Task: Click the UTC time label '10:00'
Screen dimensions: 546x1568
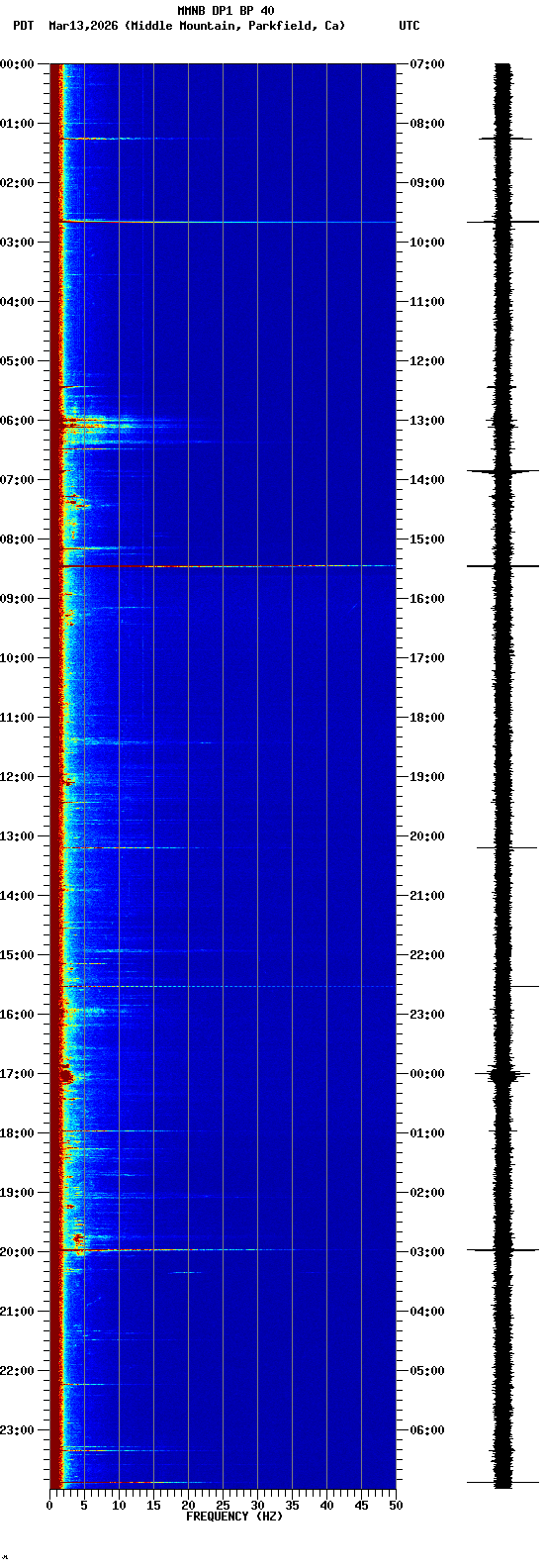Action: point(427,243)
